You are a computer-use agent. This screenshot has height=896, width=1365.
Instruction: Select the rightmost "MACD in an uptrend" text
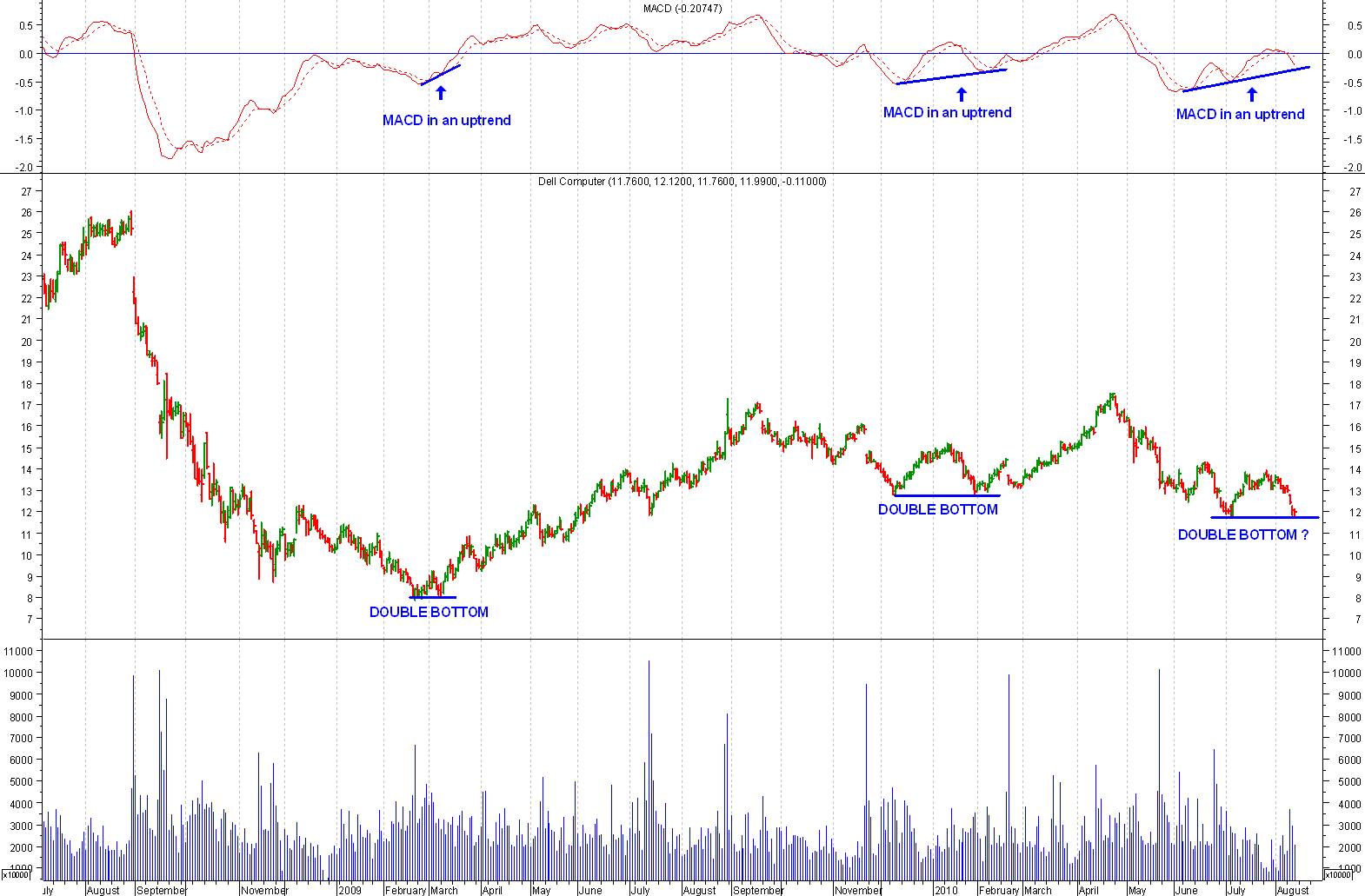(x=1240, y=115)
